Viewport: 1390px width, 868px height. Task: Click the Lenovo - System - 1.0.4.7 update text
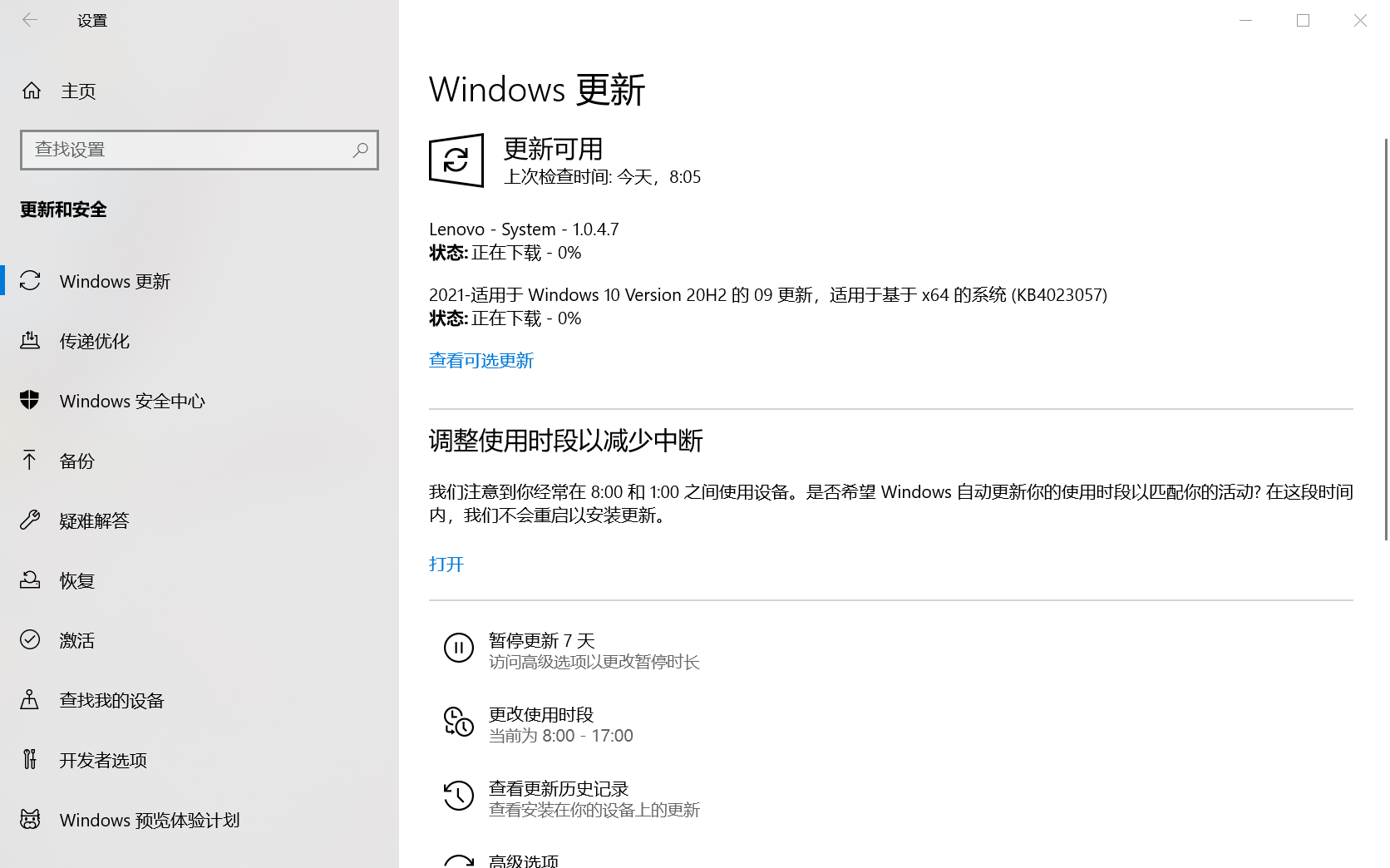(524, 229)
